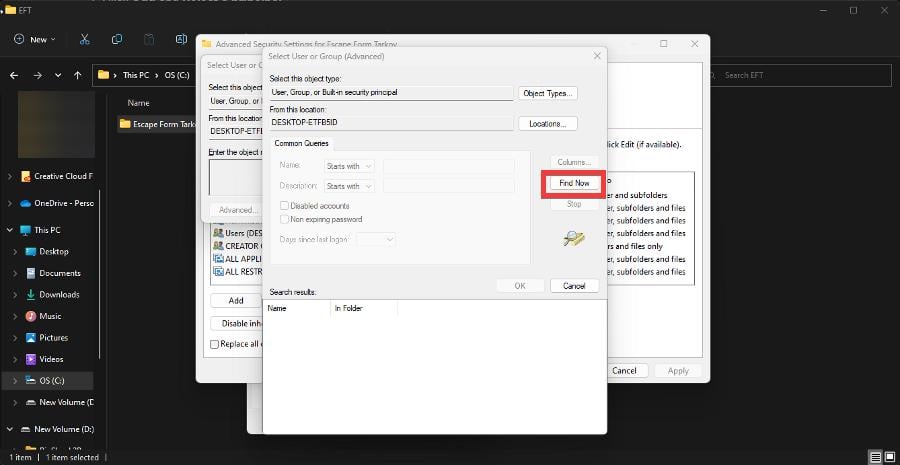Switch Explorer to thumbnails view via status bar icon
This screenshot has height=465, width=900.
tap(889, 457)
